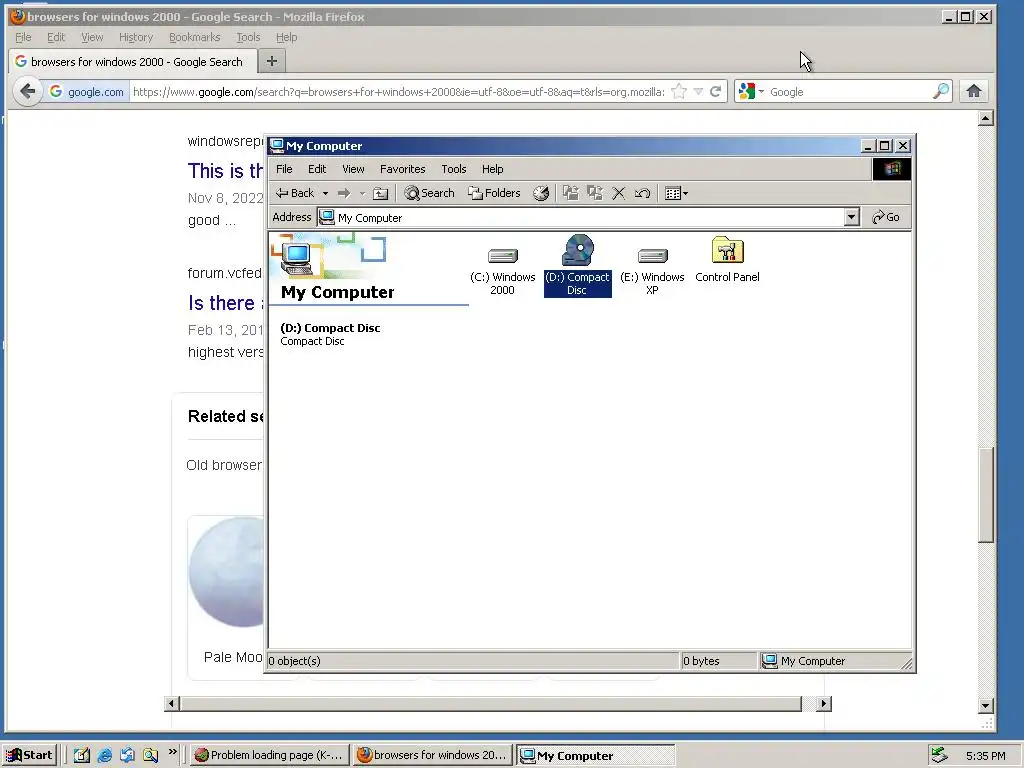Image resolution: width=1024 pixels, height=768 pixels.
Task: Click Firefox Home button
Action: [x=974, y=91]
